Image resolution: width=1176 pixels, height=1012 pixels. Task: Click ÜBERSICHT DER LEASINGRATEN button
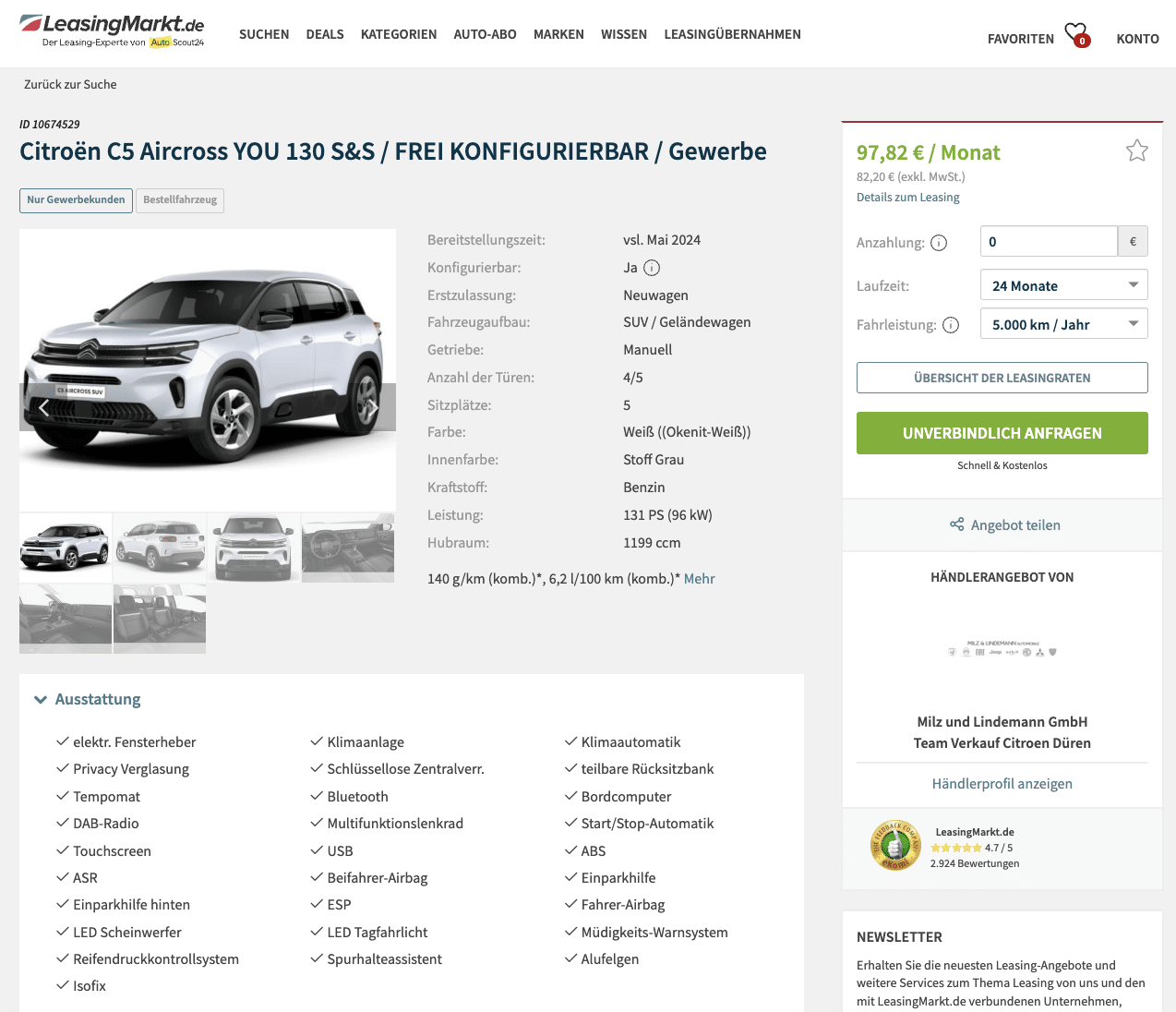(1002, 378)
